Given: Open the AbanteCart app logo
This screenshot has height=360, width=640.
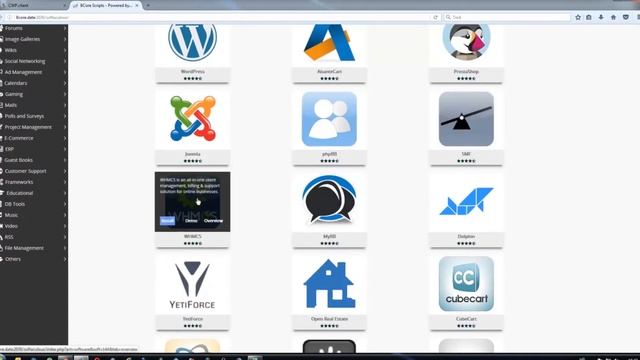Looking at the screenshot, I should point(329,42).
